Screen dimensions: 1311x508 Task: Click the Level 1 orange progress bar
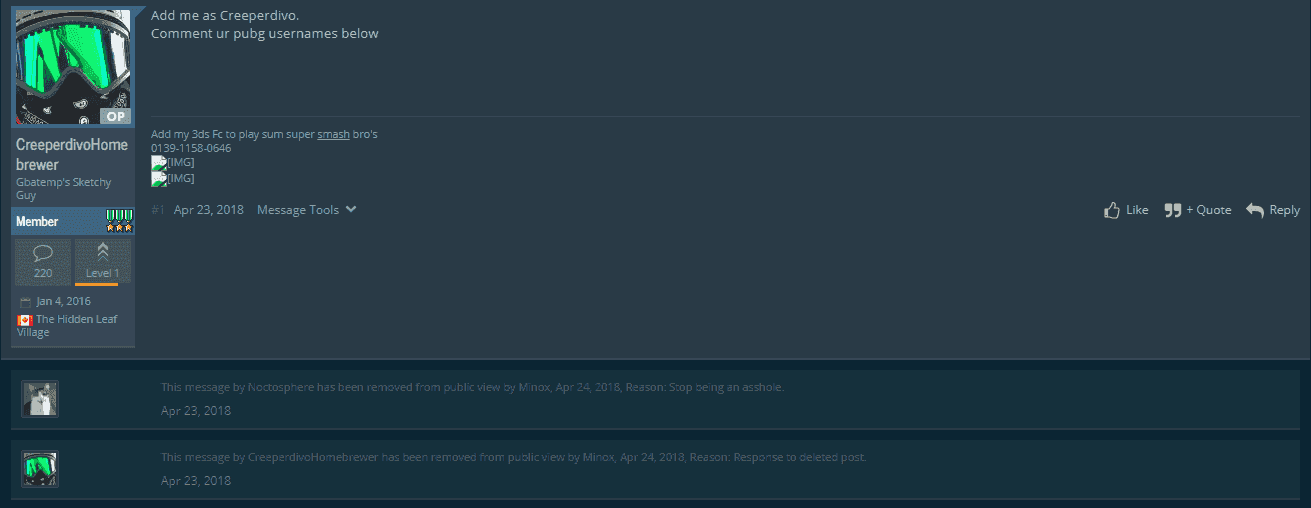(97, 284)
